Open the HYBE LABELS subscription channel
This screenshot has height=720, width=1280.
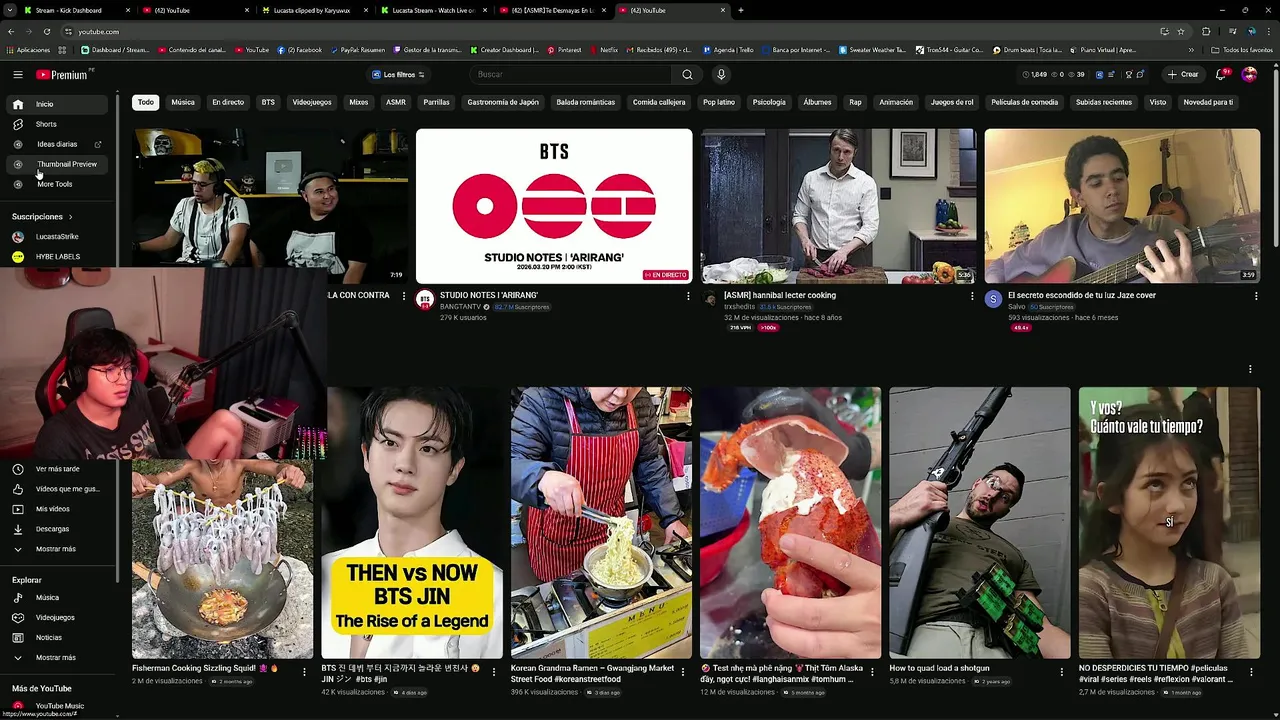click(58, 257)
